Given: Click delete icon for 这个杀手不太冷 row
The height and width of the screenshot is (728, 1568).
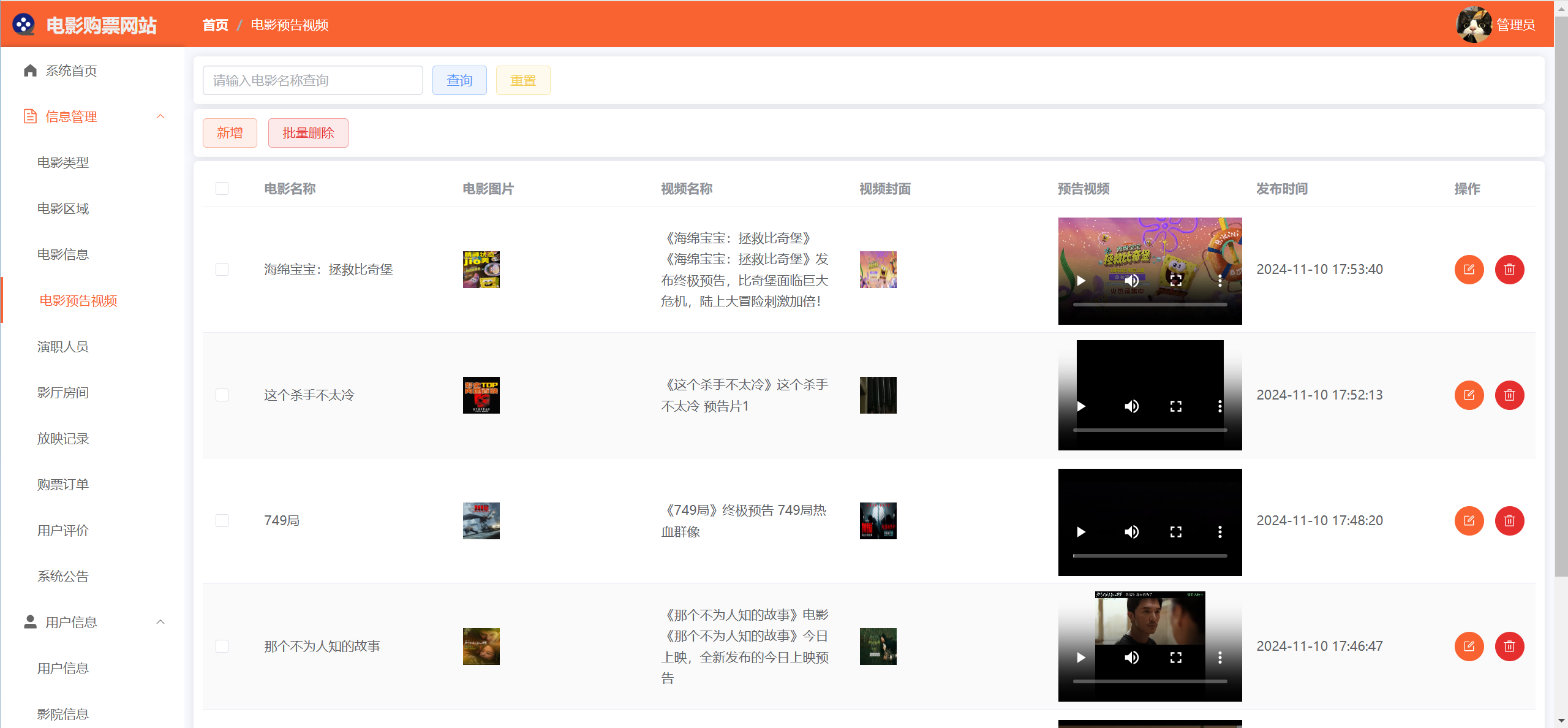Looking at the screenshot, I should click(1509, 395).
